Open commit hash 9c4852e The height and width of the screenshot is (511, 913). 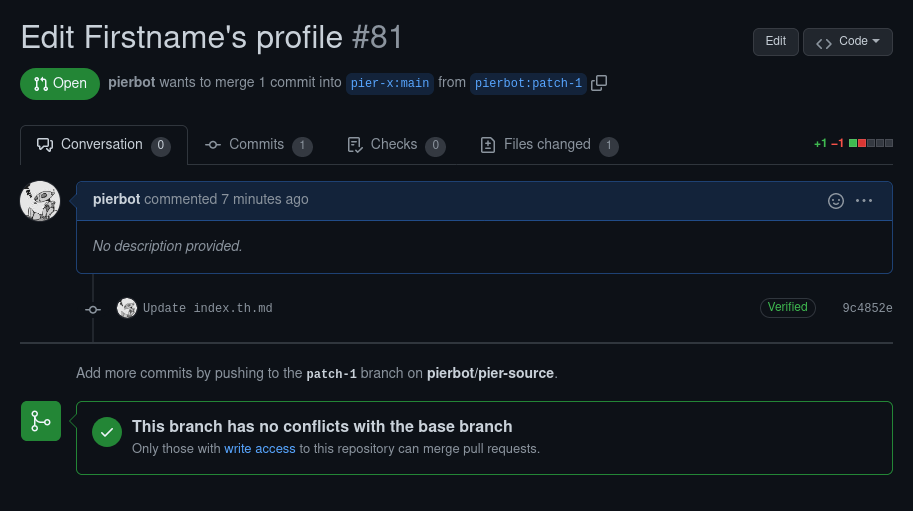[x=867, y=308]
